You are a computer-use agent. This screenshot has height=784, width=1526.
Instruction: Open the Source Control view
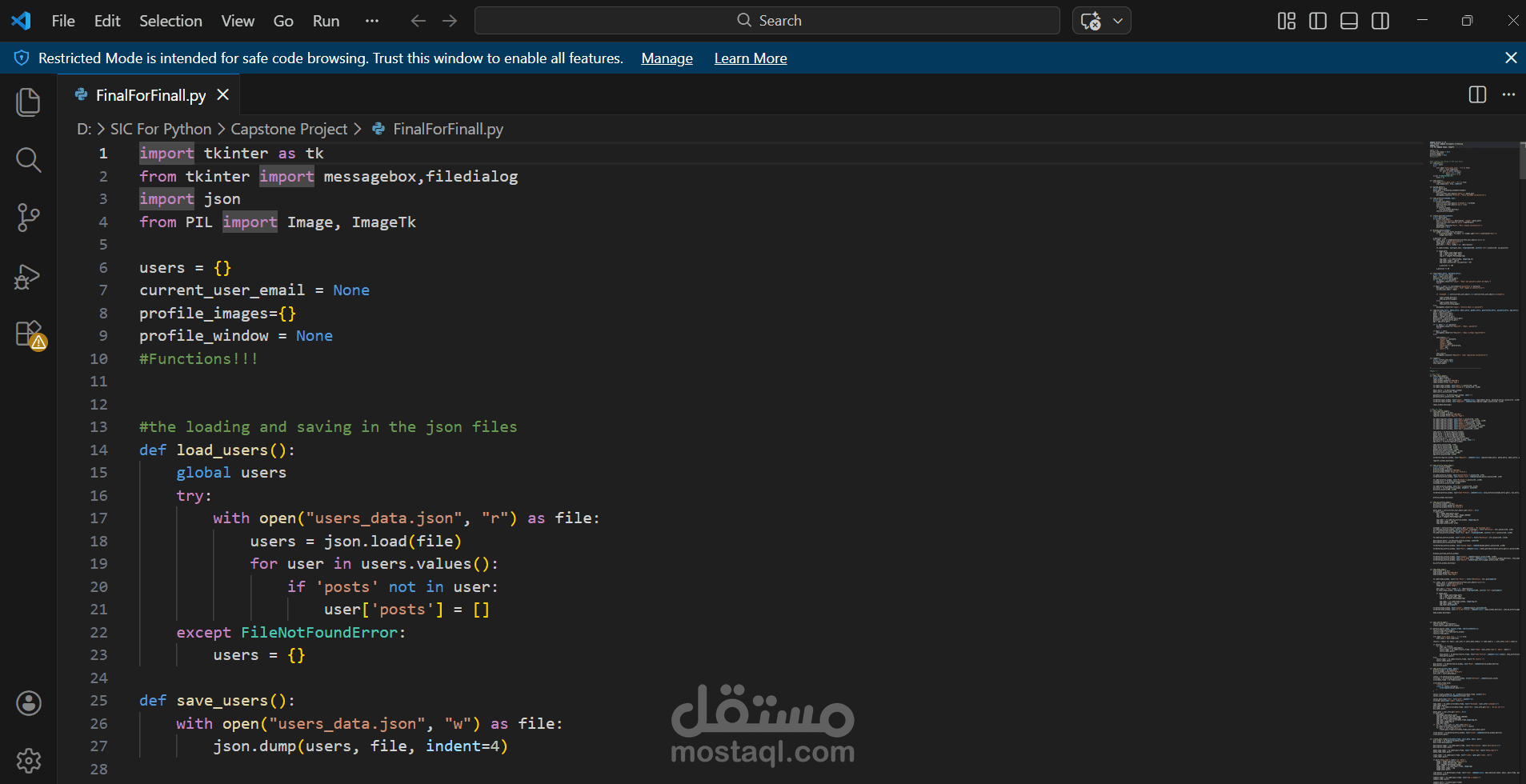[28, 218]
